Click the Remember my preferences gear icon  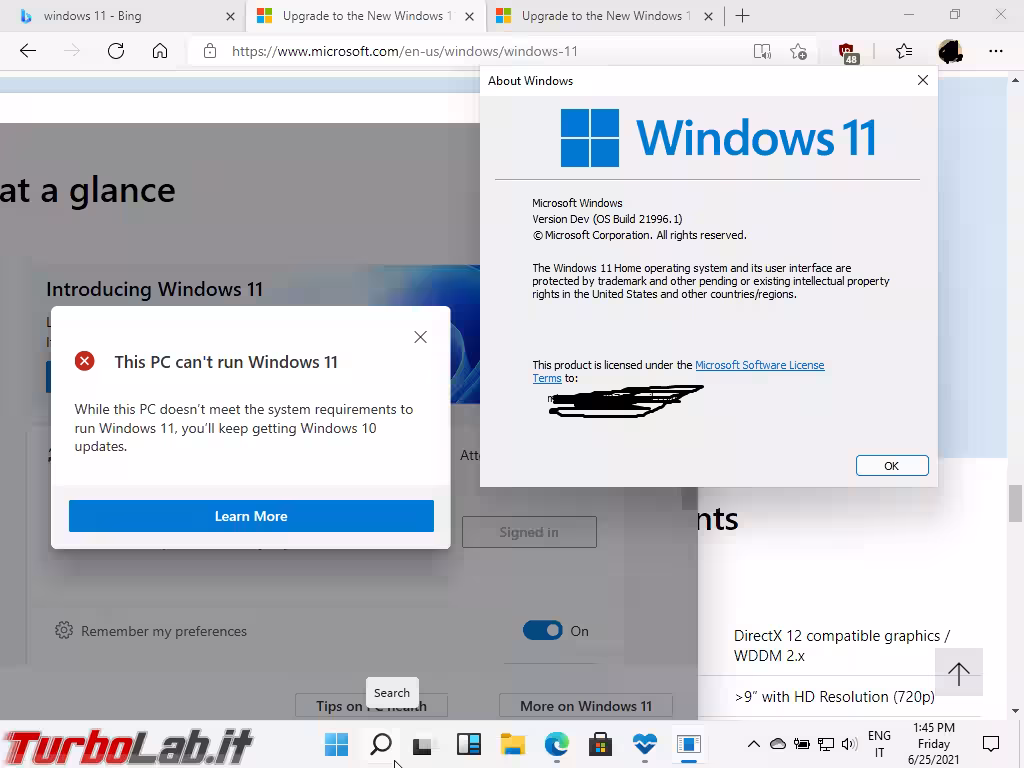[64, 630]
